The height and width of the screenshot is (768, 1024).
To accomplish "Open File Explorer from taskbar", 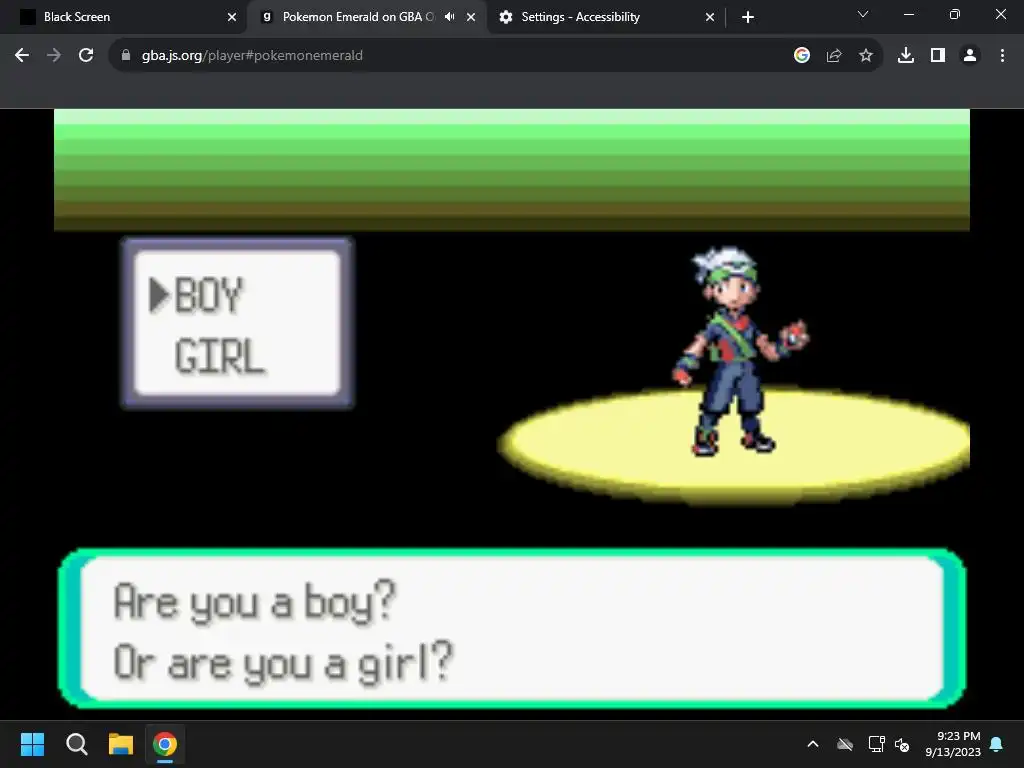I will 121,744.
